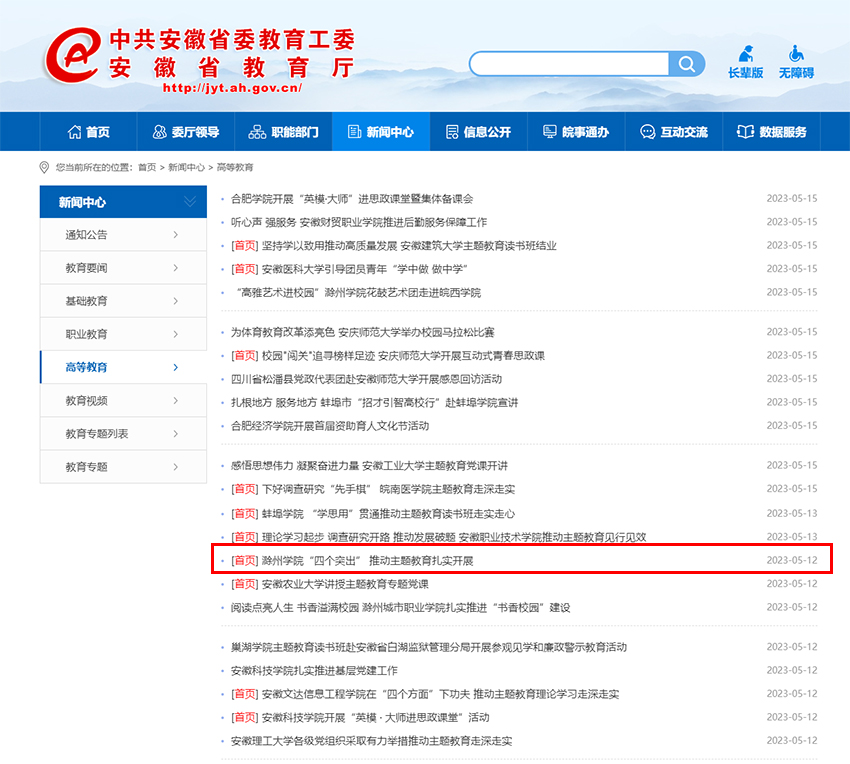This screenshot has height=764, width=850.
Task: Expand the 职业教育 sidebar arrow
Action: (176, 334)
